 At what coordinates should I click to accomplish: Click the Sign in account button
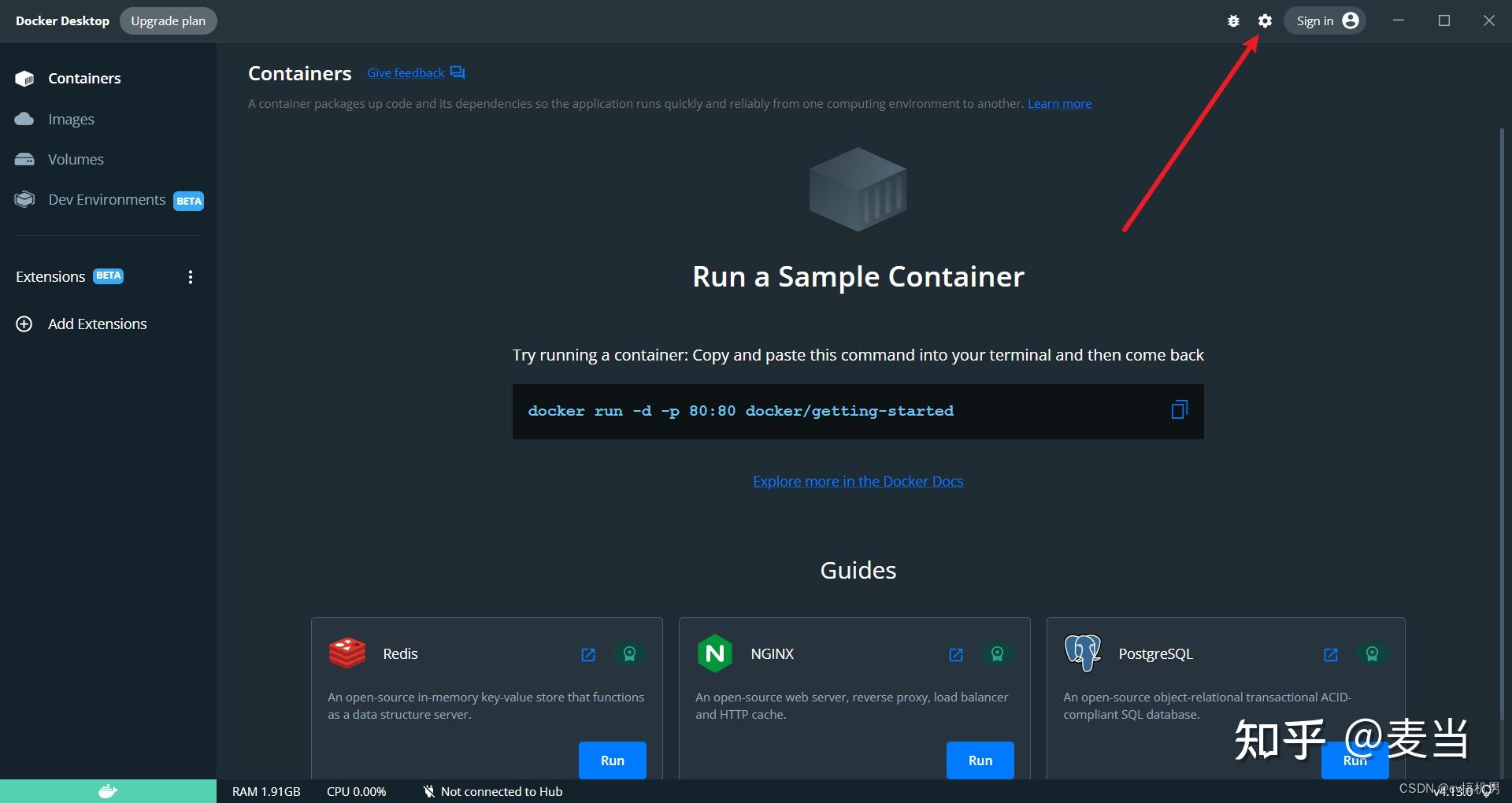pos(1325,20)
